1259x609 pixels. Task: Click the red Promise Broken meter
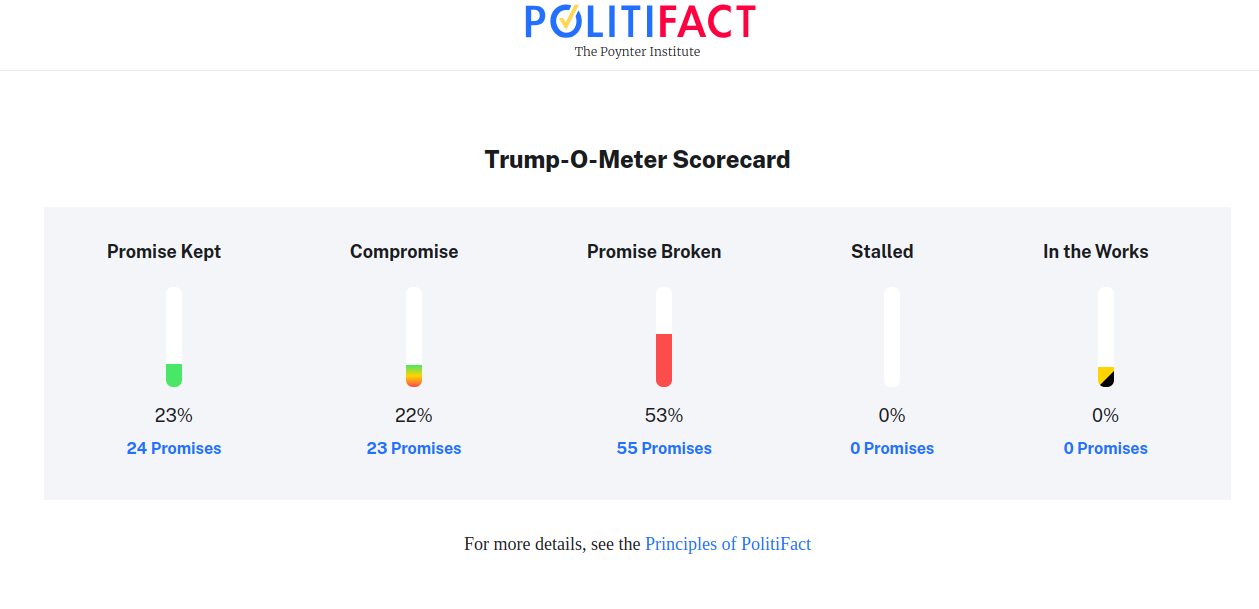click(x=664, y=337)
